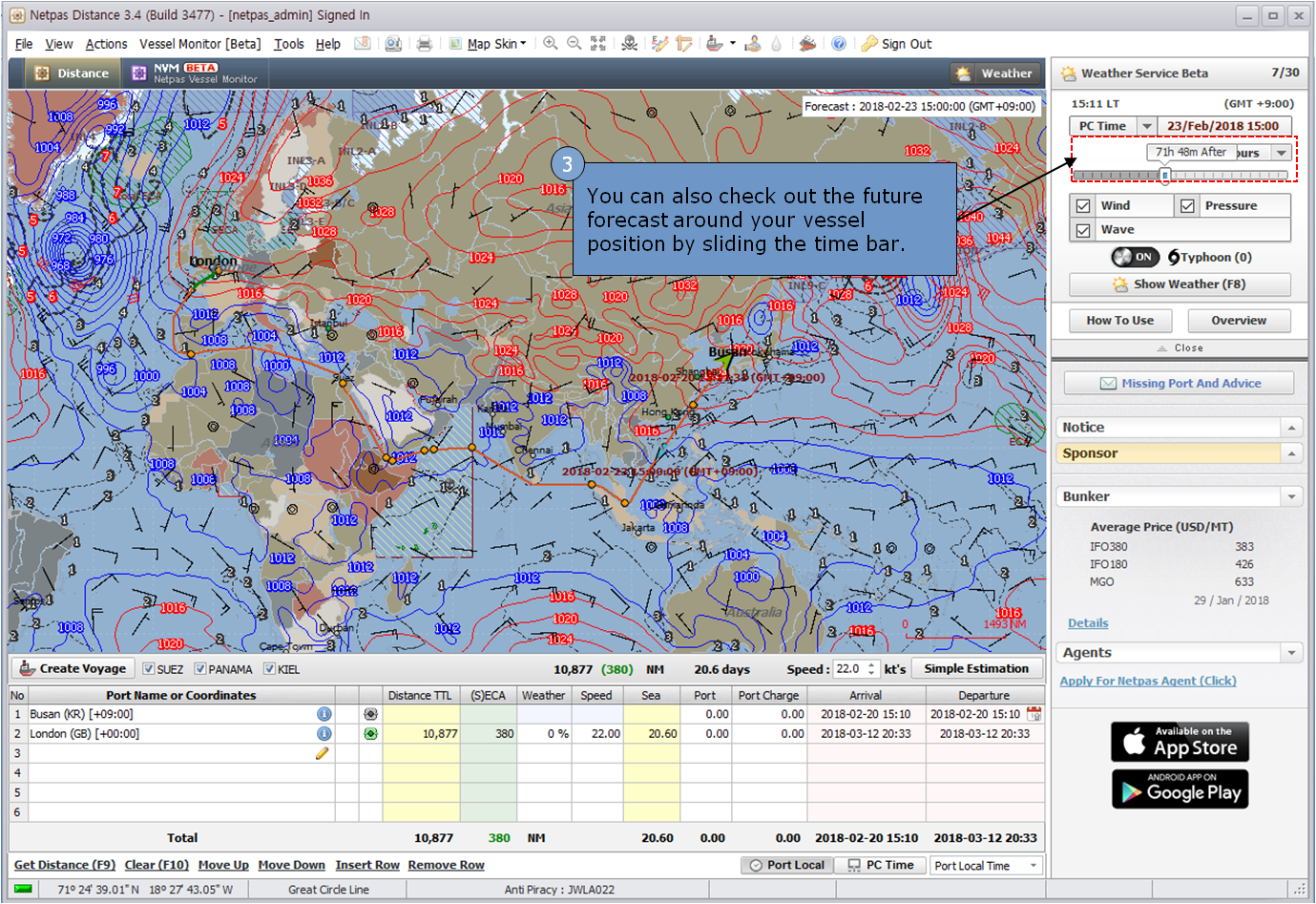Toggle the Pressure checkbox

[x=1187, y=206]
